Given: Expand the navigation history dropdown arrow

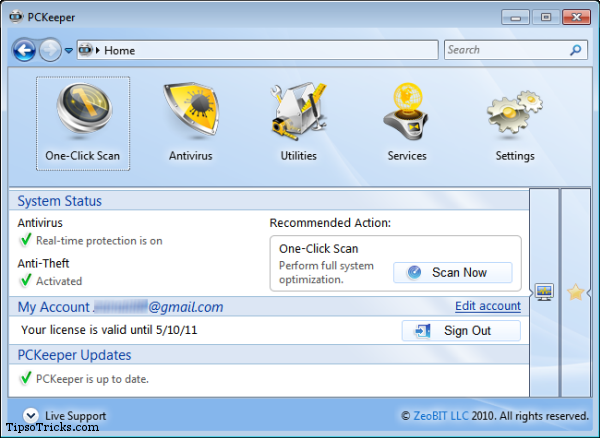Looking at the screenshot, I should point(69,50).
